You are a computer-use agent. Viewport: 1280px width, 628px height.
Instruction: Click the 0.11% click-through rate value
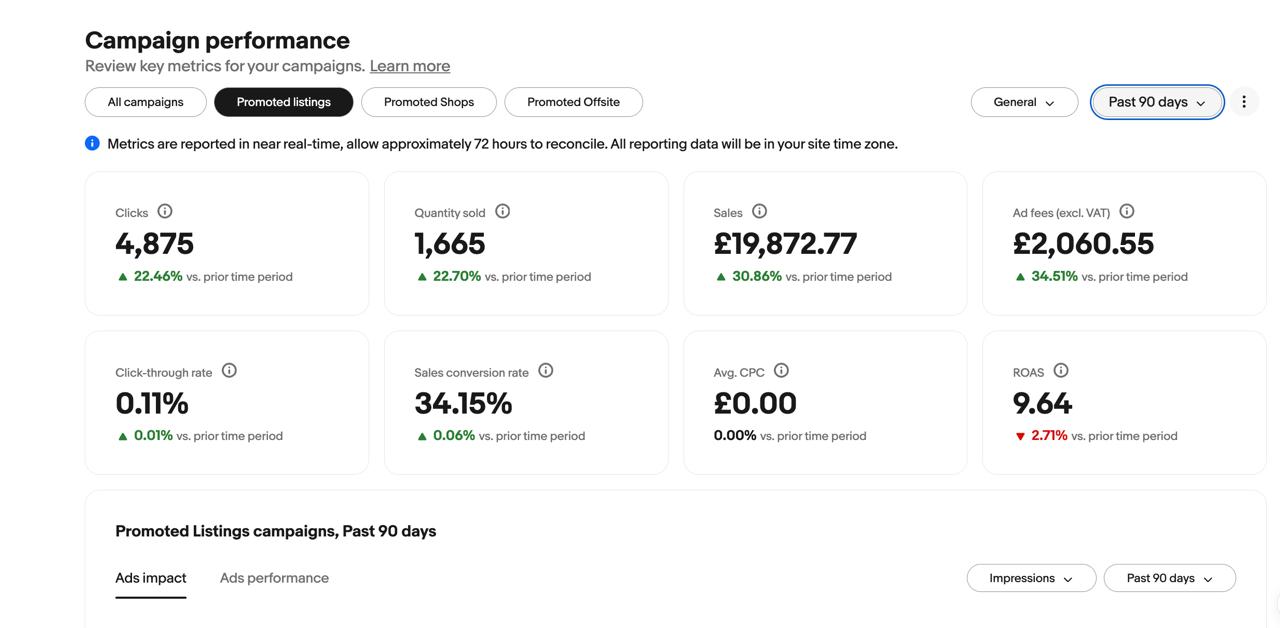point(152,403)
